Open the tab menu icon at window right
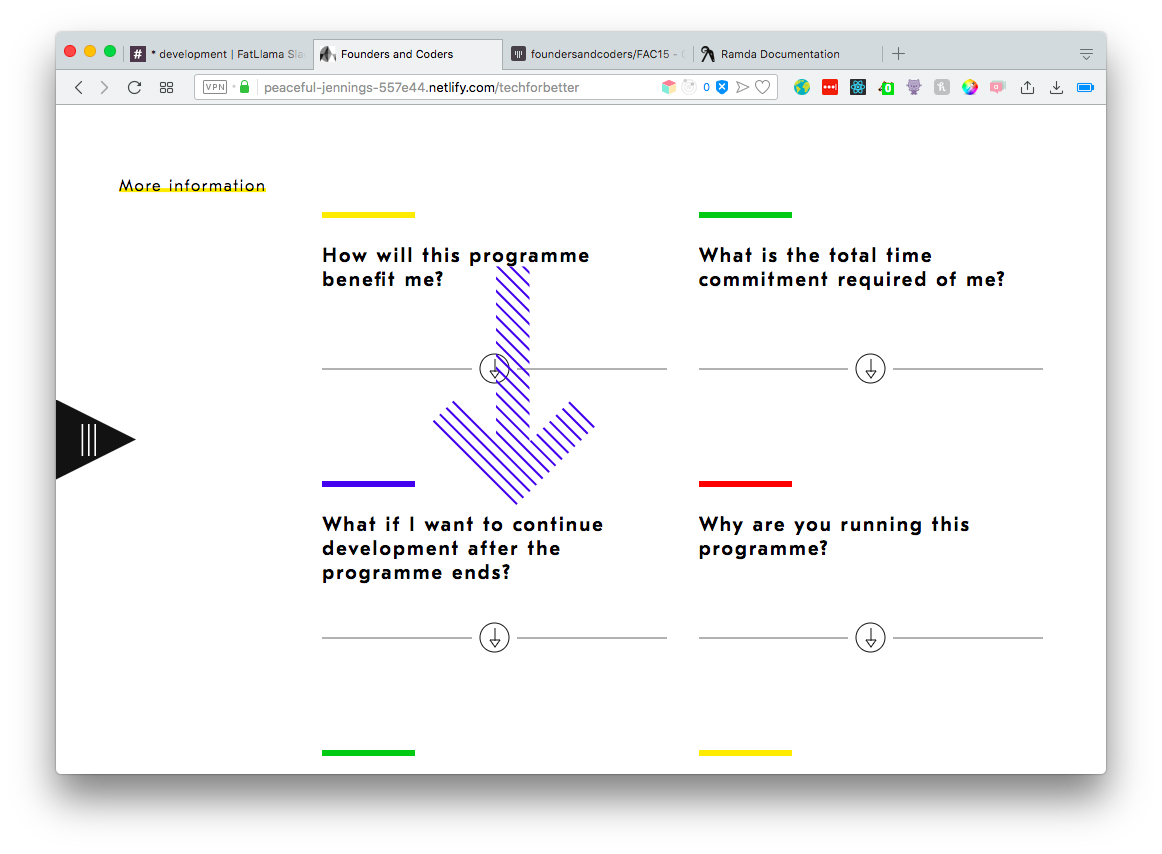 1086,53
